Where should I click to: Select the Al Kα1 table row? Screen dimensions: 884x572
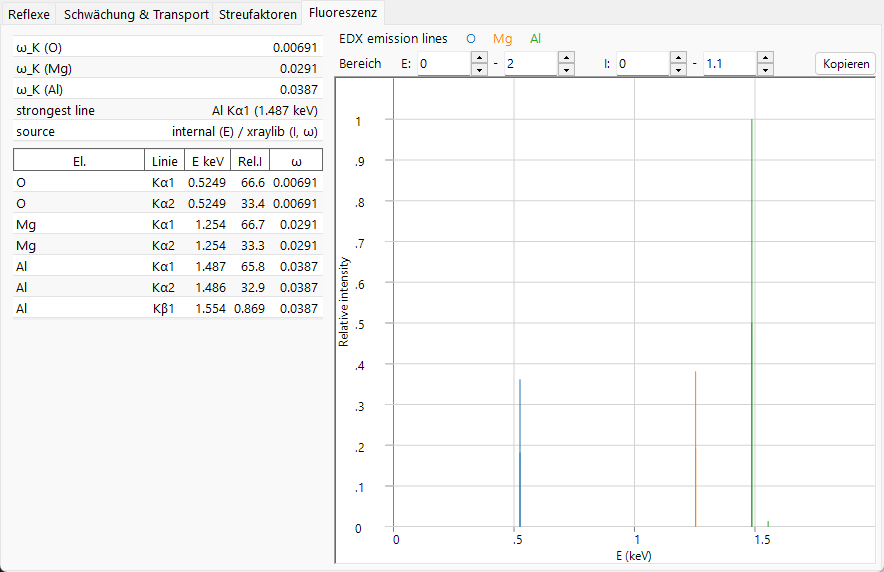[x=167, y=267]
